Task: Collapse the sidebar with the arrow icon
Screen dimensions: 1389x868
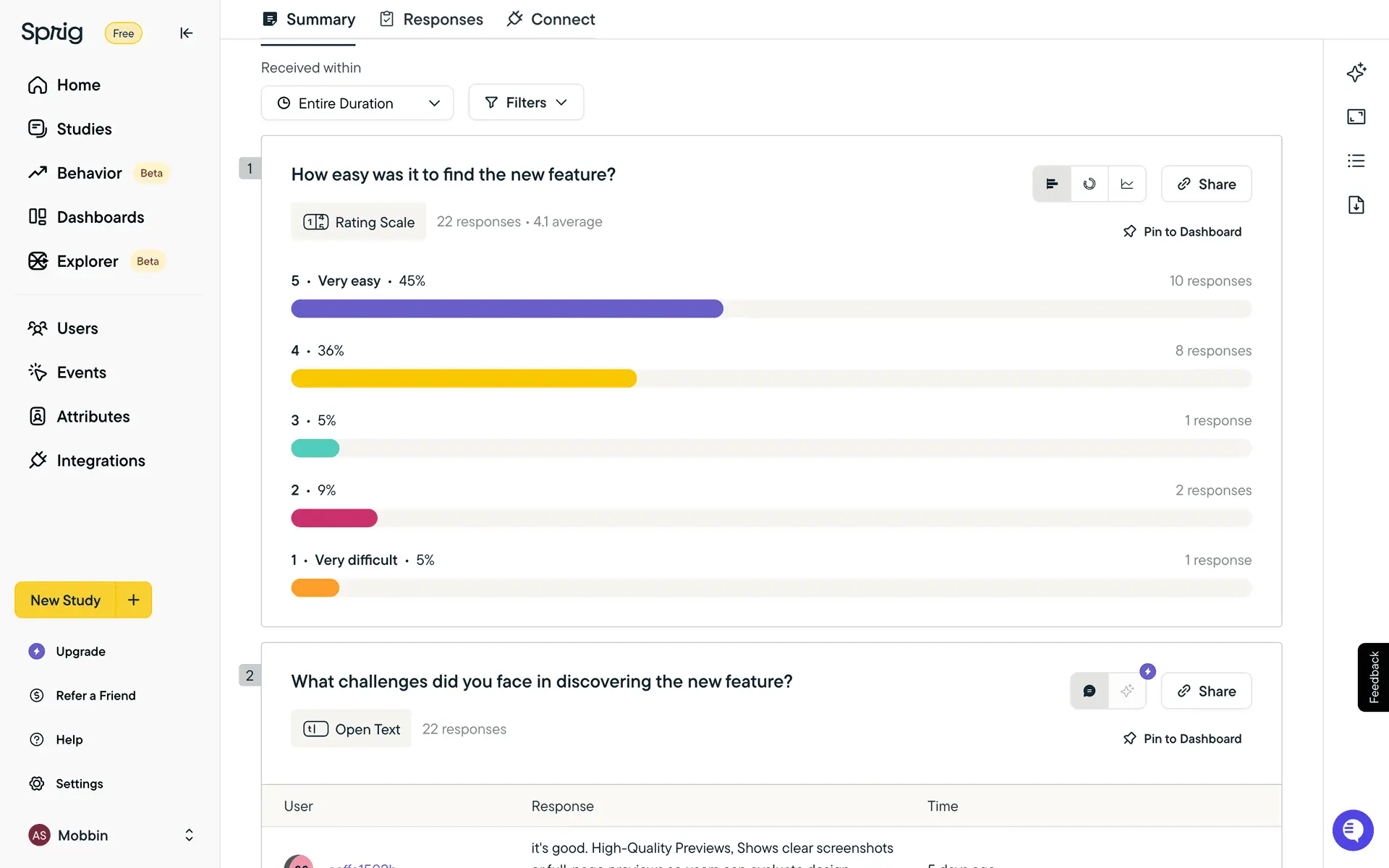Action: pyautogui.click(x=186, y=33)
